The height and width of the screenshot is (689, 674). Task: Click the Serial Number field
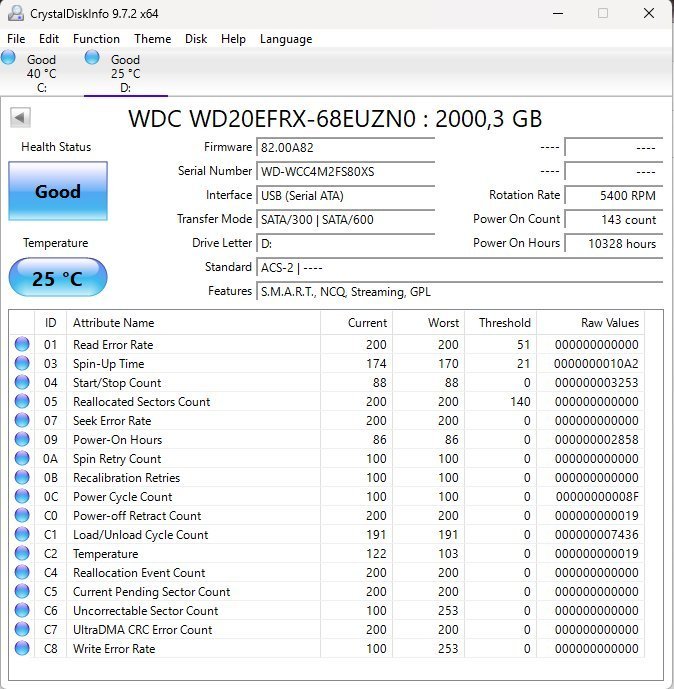tap(345, 171)
